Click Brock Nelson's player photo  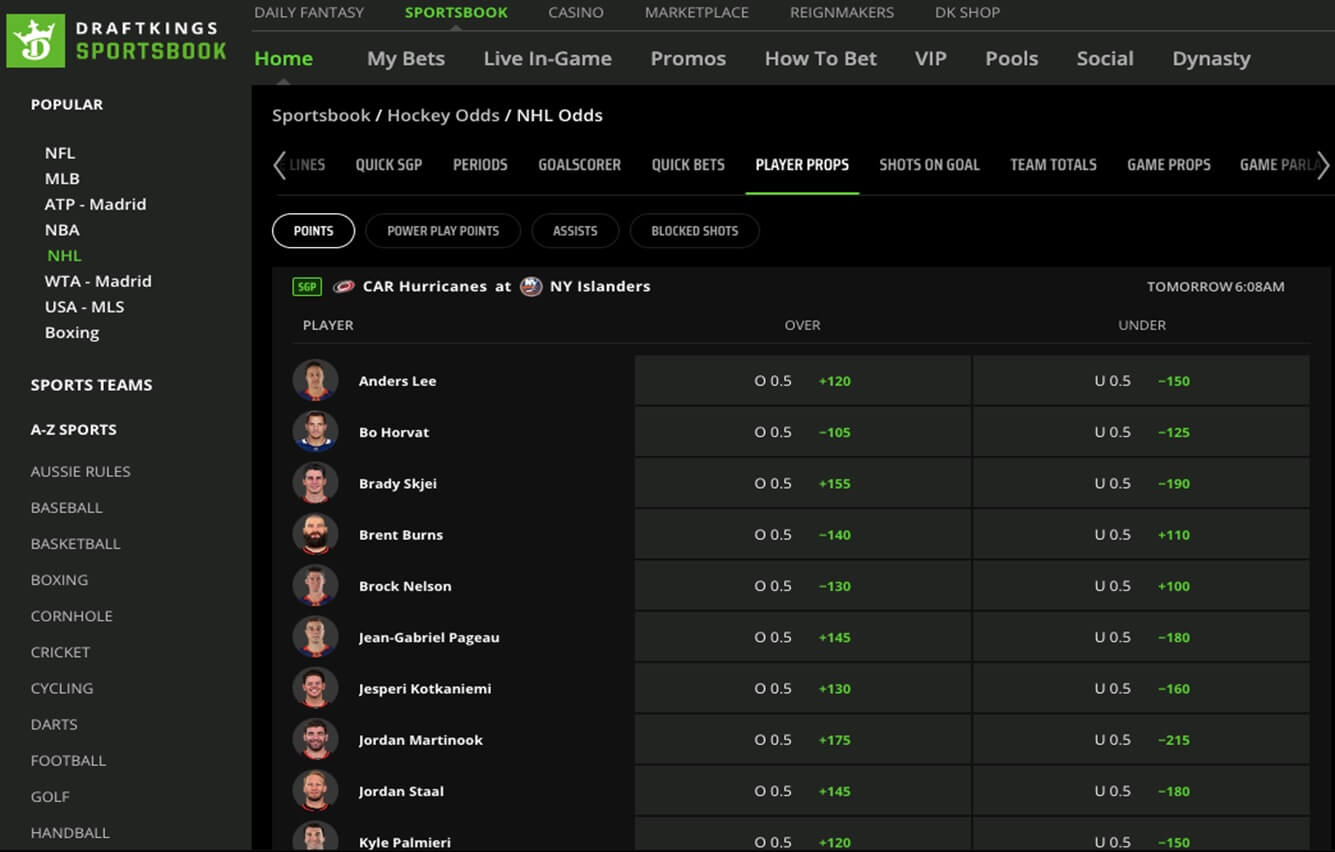pyautogui.click(x=315, y=586)
